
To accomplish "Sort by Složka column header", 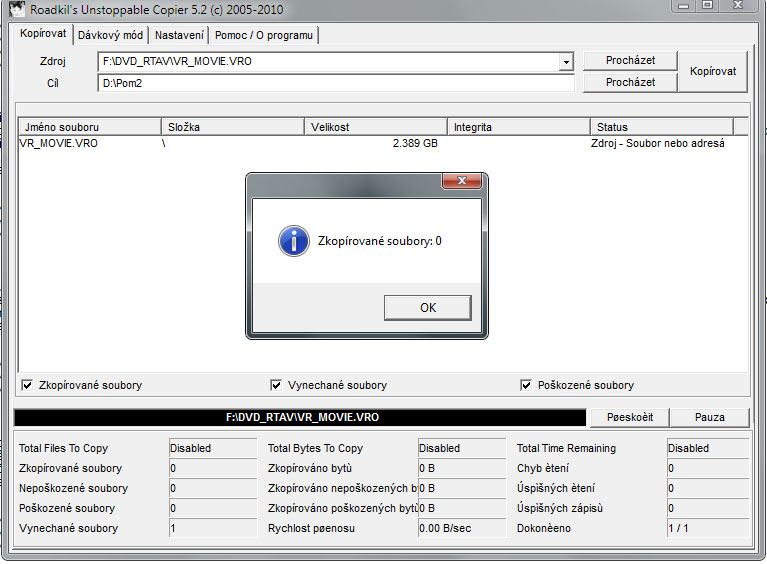I will tap(233, 127).
